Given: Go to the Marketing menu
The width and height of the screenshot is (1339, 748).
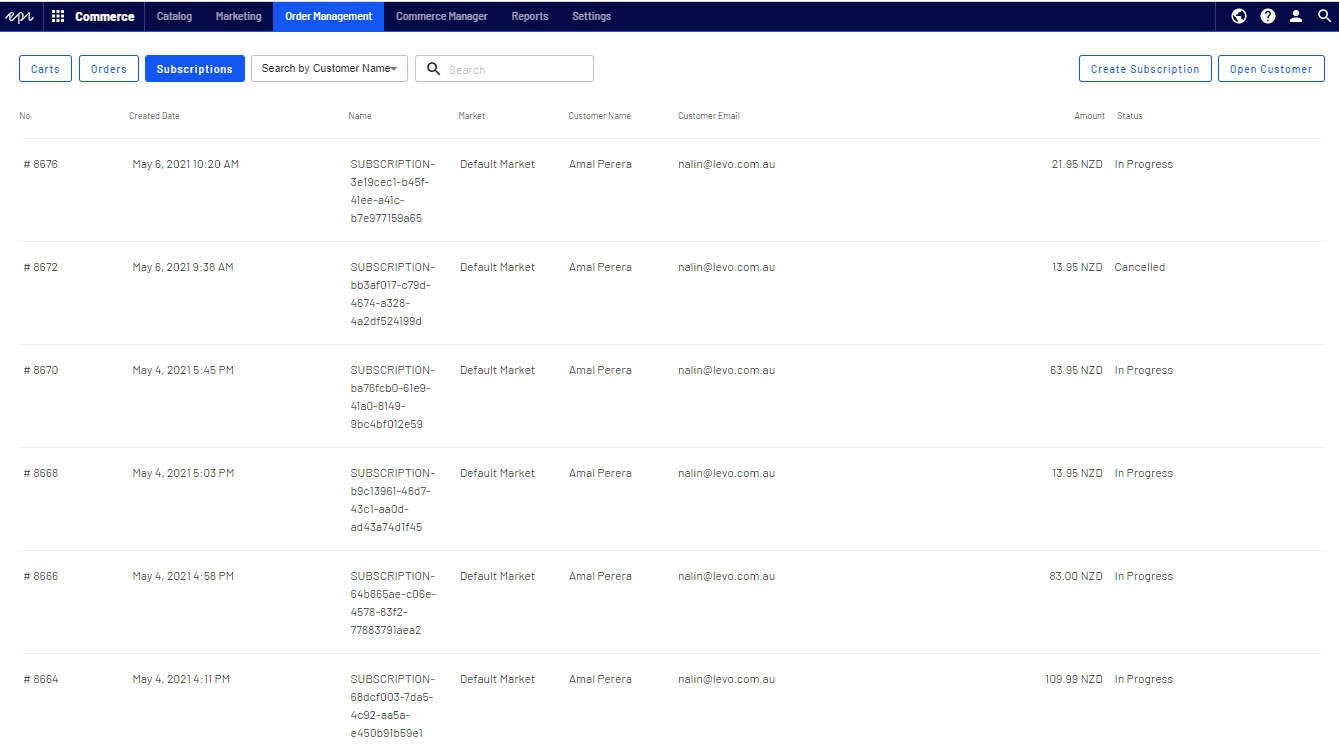Looking at the screenshot, I should 238,16.
